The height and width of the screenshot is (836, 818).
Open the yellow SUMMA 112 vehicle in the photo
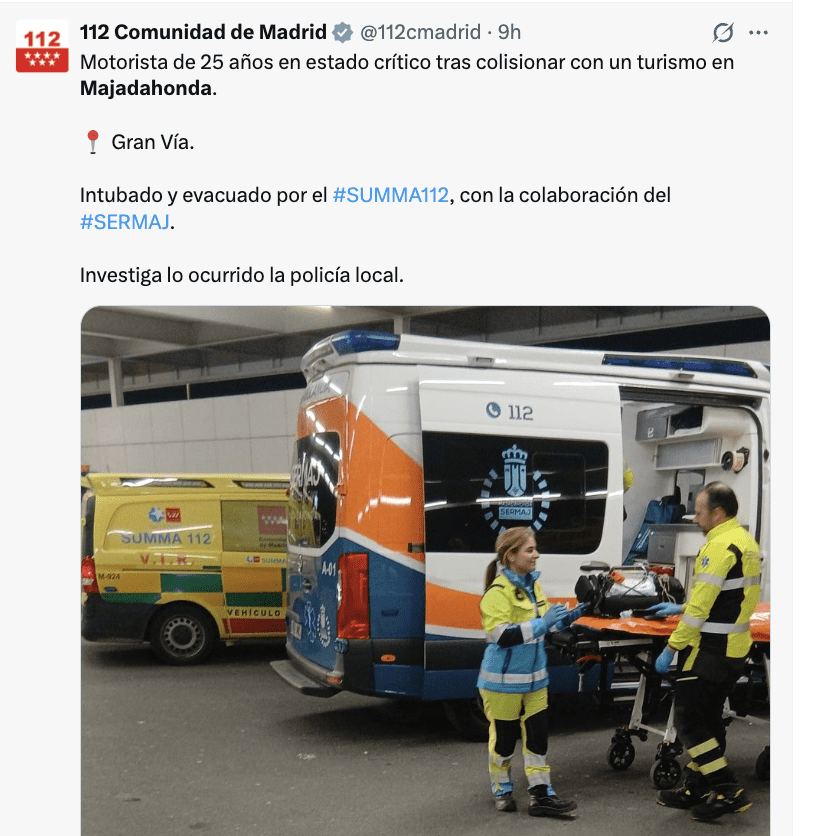point(185,567)
